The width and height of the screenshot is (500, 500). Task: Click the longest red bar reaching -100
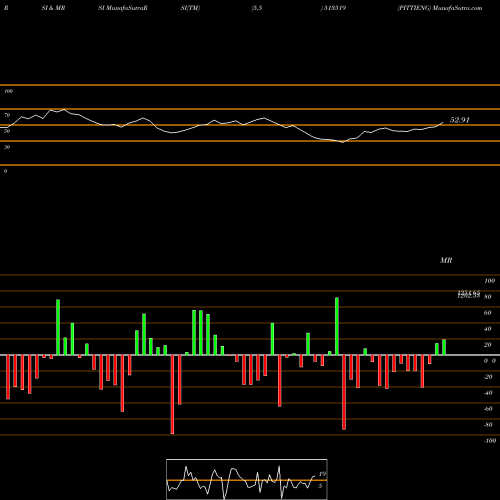[x=172, y=394]
